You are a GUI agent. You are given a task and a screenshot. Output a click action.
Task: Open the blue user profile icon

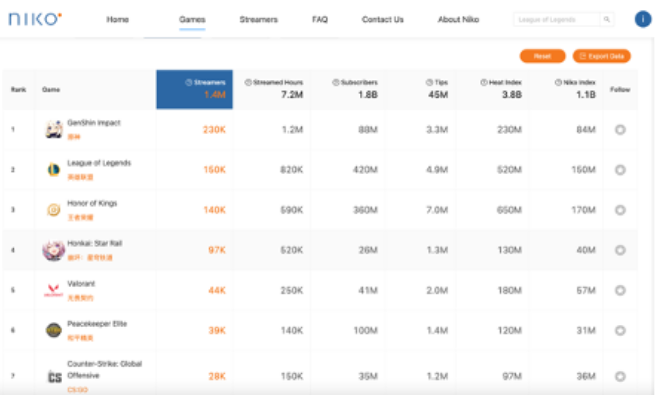(643, 19)
